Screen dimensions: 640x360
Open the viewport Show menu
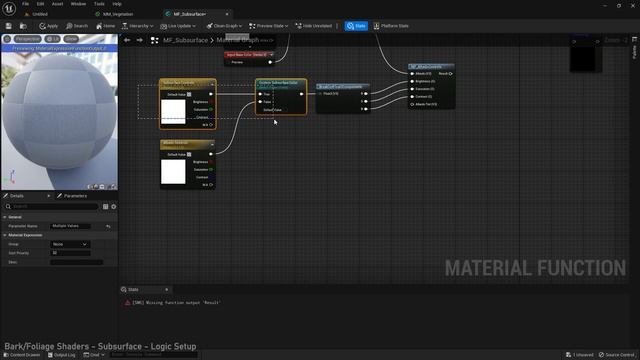point(71,39)
